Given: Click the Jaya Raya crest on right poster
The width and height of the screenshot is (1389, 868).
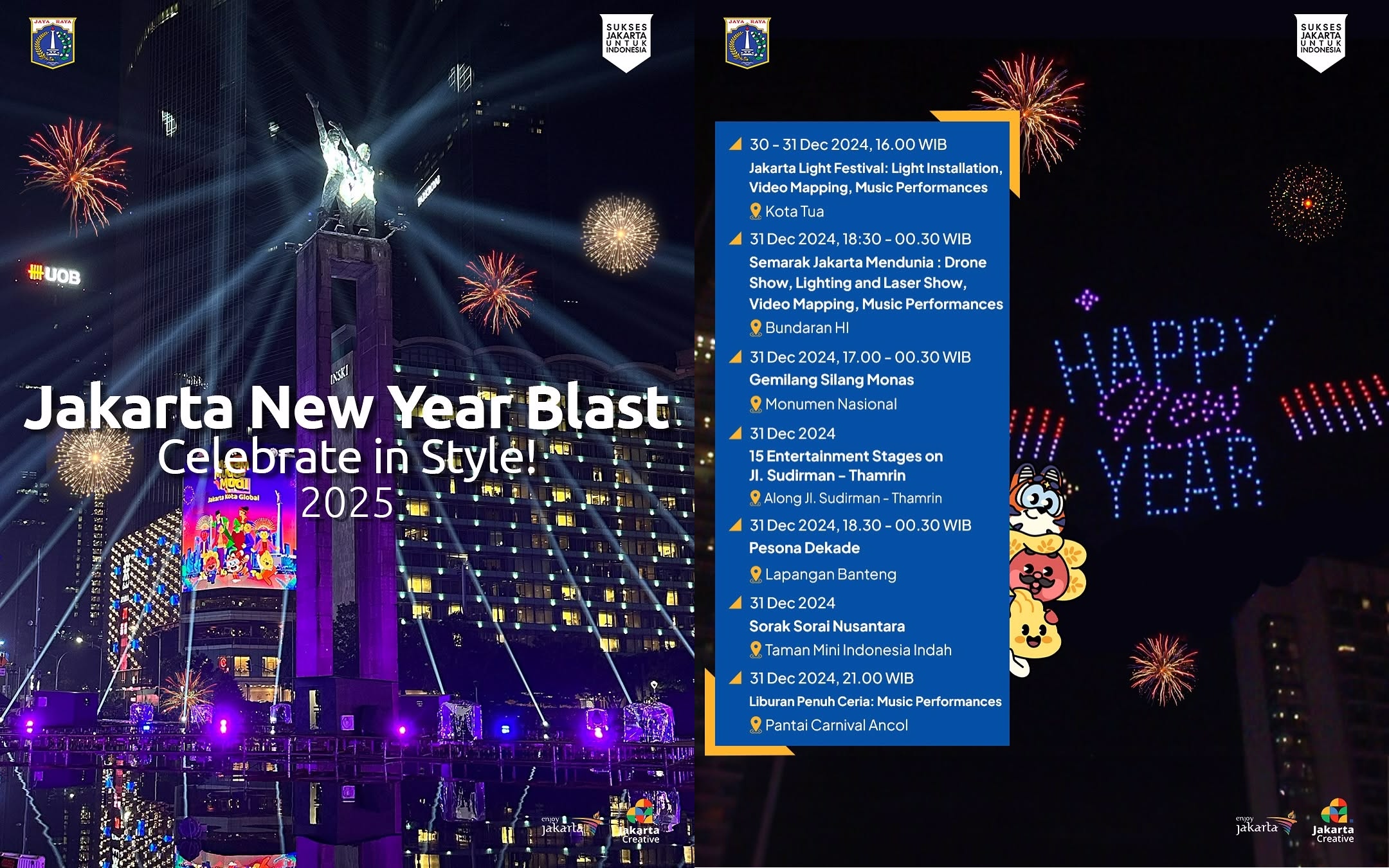Looking at the screenshot, I should (747, 42).
